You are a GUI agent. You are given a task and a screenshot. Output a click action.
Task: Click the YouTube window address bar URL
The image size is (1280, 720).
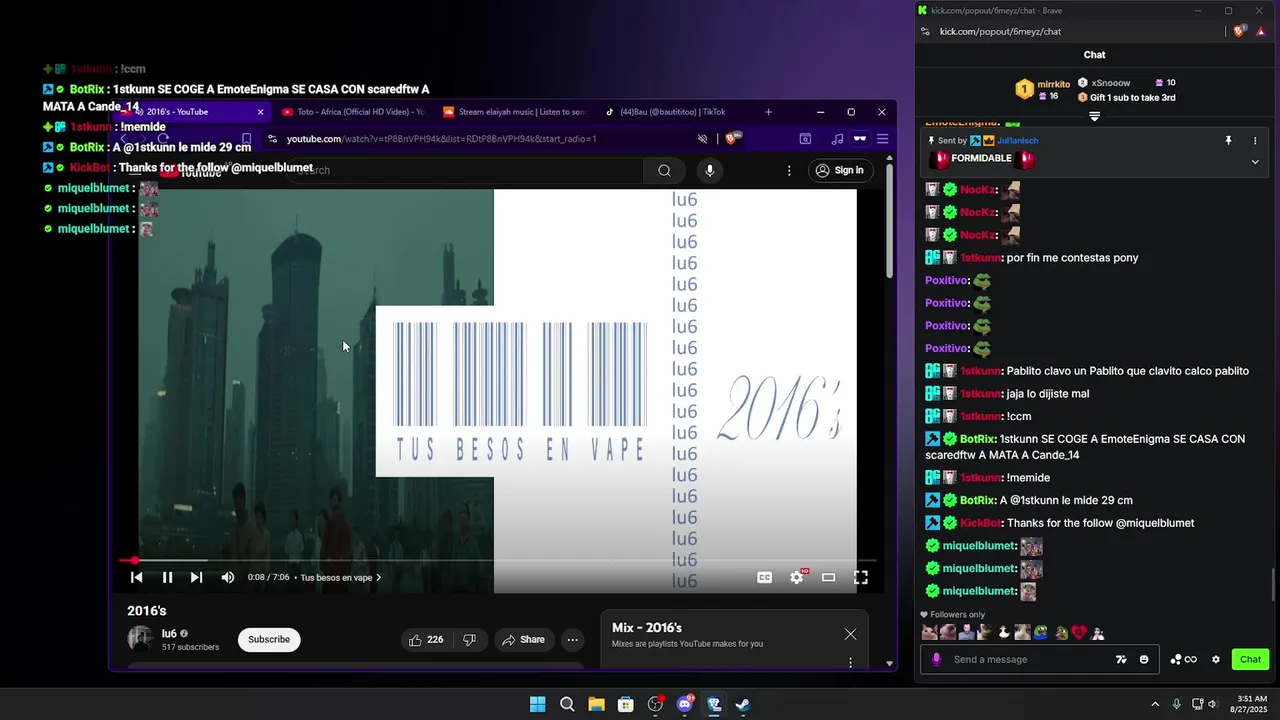pyautogui.click(x=441, y=139)
